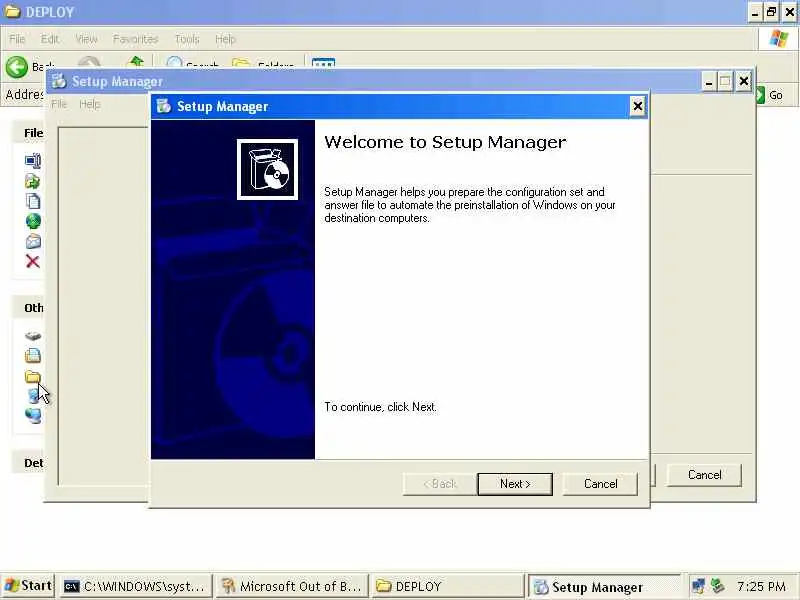Viewport: 800px width, 600px height.
Task: Click the My Network Places icon in sidebar
Action: (x=33, y=415)
